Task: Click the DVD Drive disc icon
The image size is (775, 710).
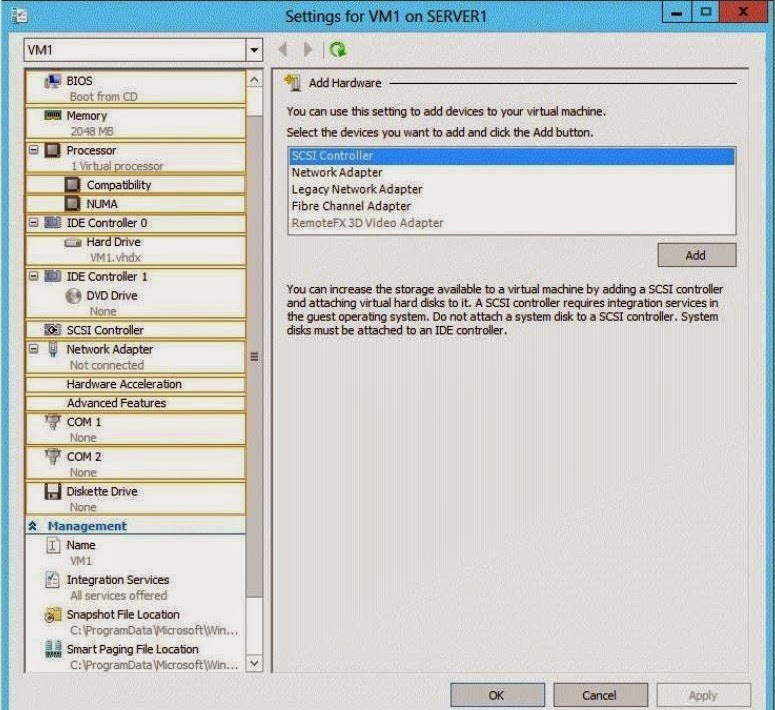Action: pos(73,296)
